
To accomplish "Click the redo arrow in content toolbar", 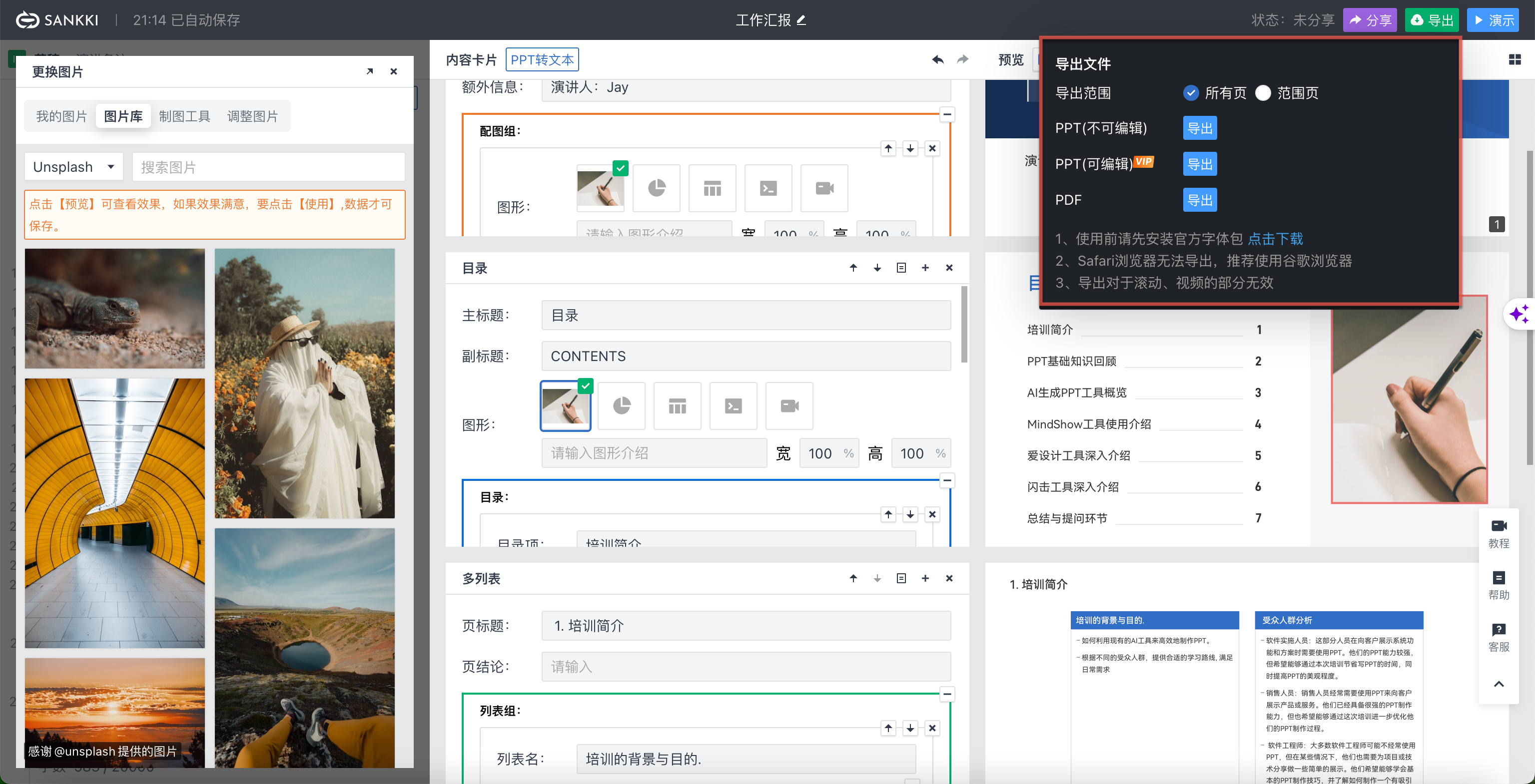I will coord(962,59).
